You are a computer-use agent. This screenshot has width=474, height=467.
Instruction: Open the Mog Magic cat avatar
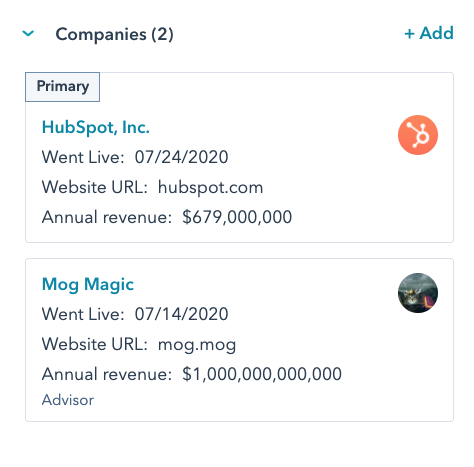418,293
